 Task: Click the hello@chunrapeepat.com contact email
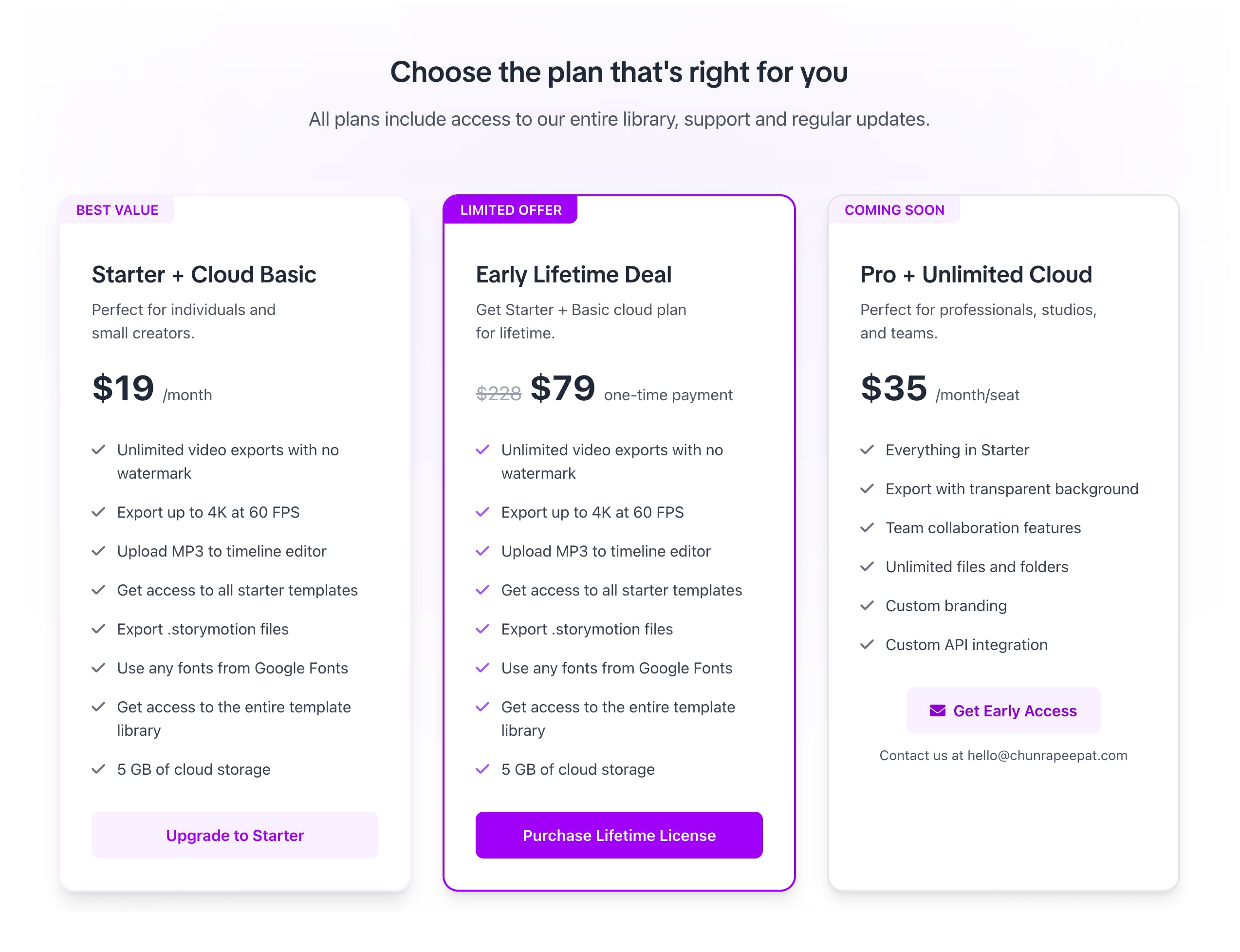pos(1047,755)
